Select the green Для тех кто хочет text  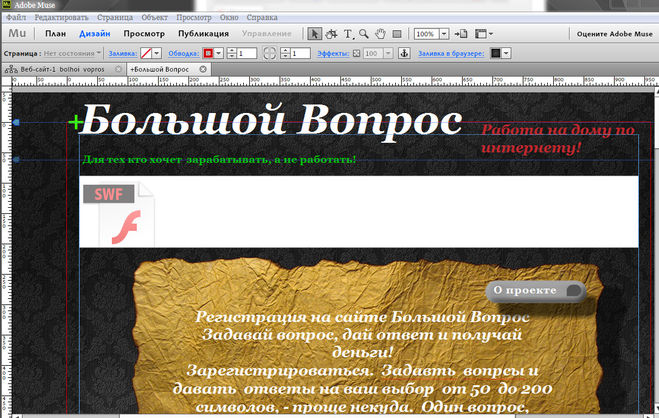pyautogui.click(x=219, y=159)
